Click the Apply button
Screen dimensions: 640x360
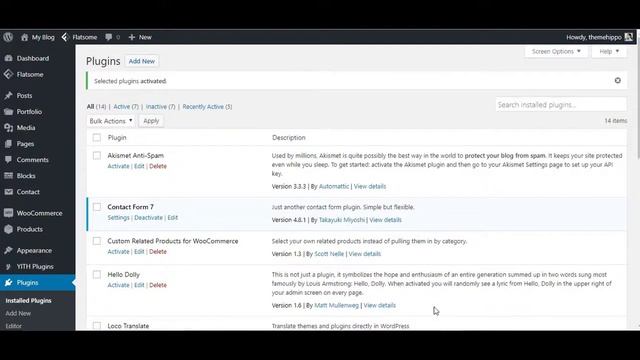click(x=151, y=121)
